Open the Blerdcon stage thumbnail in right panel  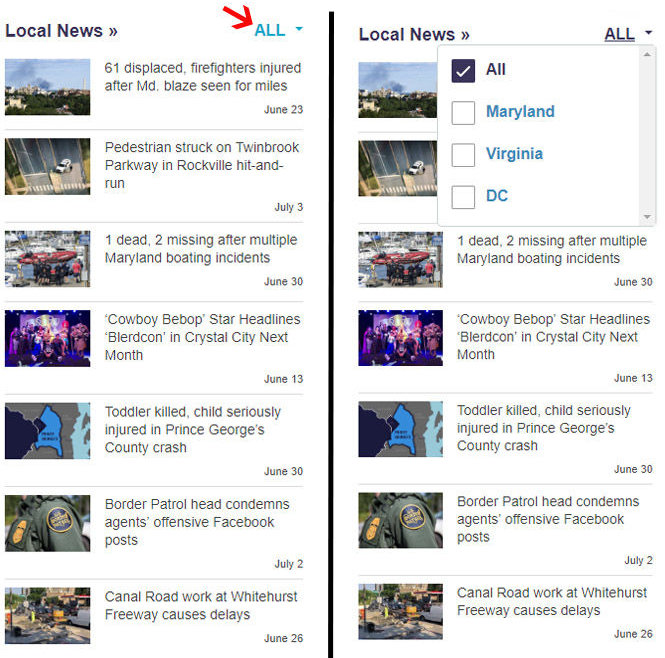coord(400,338)
